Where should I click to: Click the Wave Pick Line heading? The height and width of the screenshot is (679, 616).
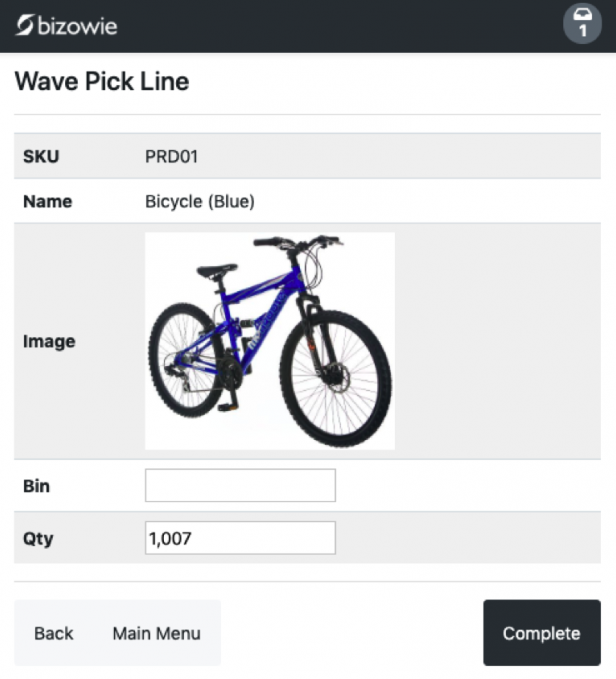pyautogui.click(x=102, y=82)
